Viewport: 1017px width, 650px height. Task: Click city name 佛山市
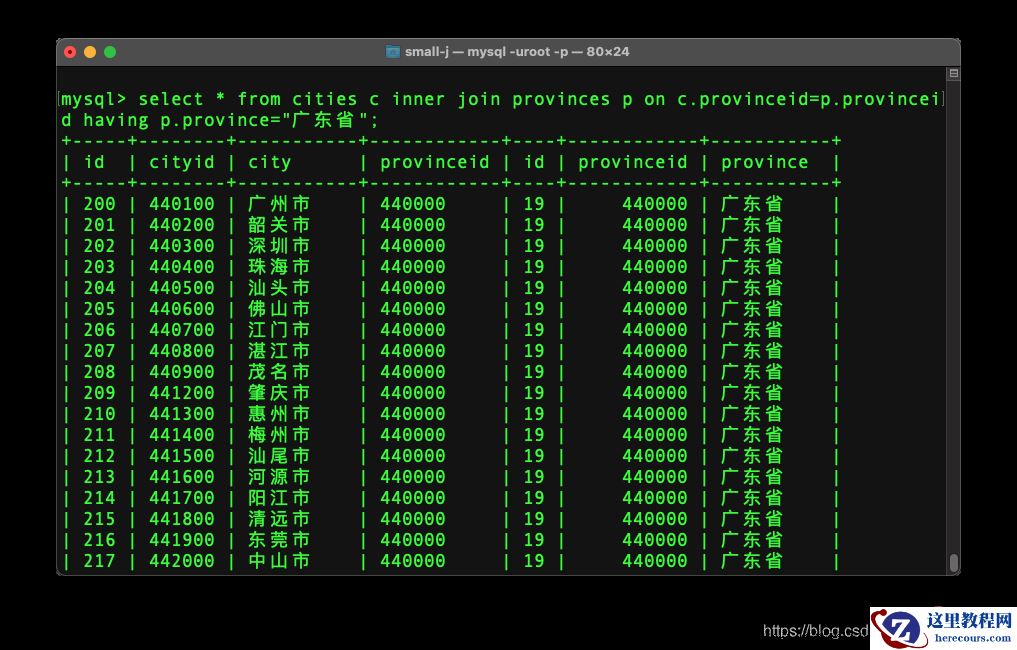pos(279,309)
